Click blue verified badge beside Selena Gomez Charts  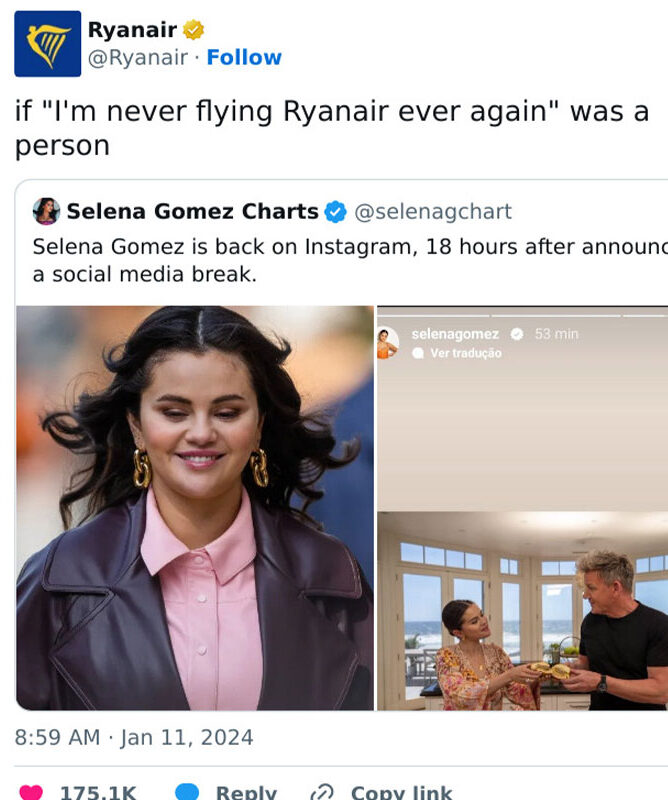coord(335,212)
